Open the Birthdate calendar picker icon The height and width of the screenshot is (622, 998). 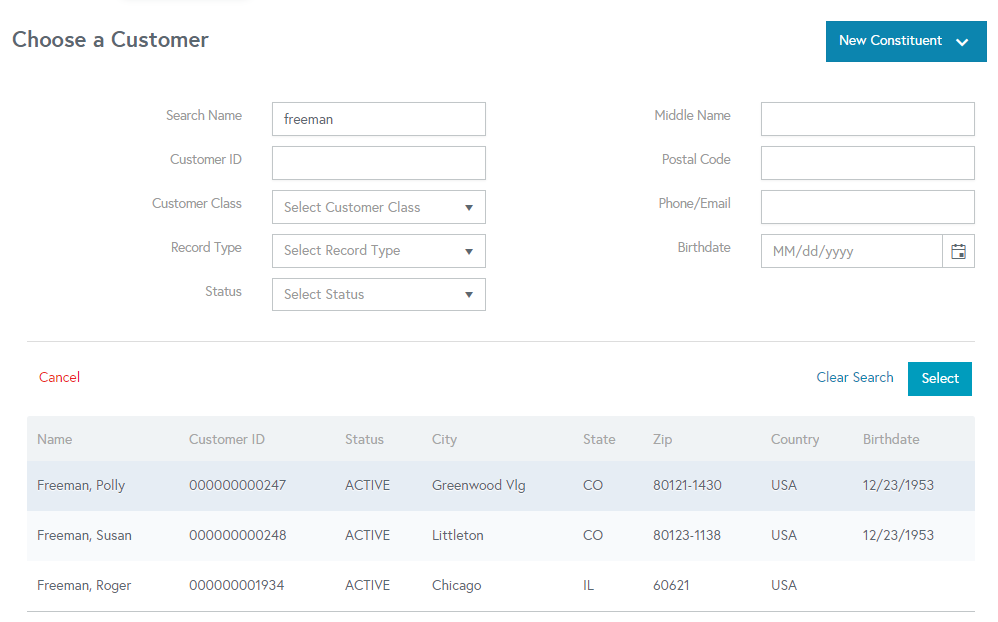coord(958,251)
